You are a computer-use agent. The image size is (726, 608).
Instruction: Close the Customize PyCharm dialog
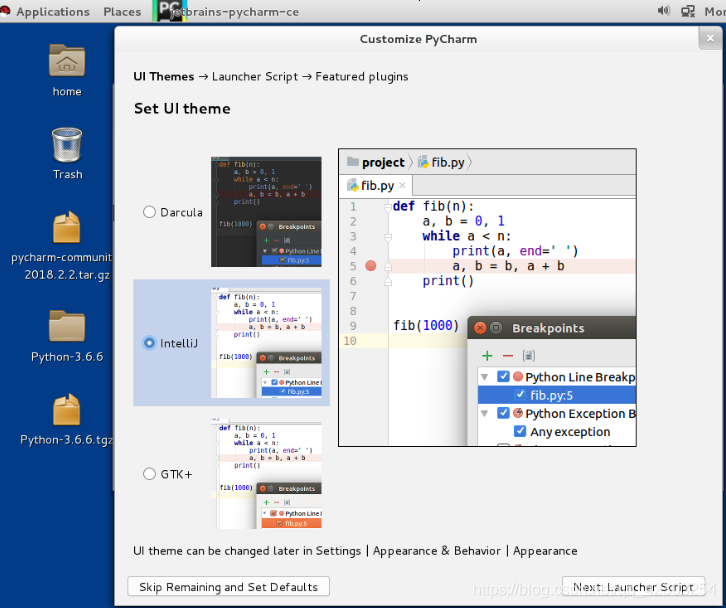[710, 38]
